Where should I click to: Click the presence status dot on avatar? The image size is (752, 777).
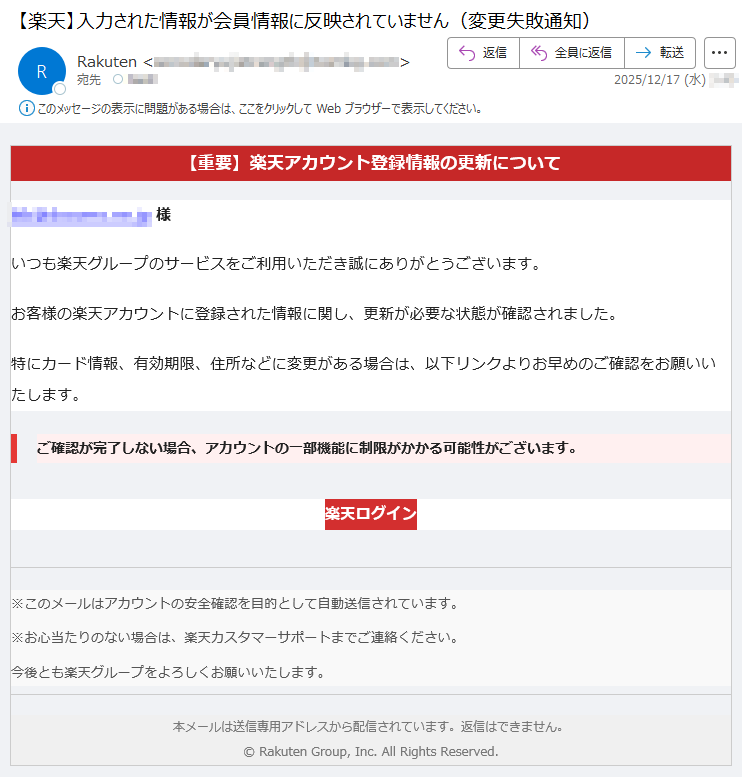(x=59, y=89)
